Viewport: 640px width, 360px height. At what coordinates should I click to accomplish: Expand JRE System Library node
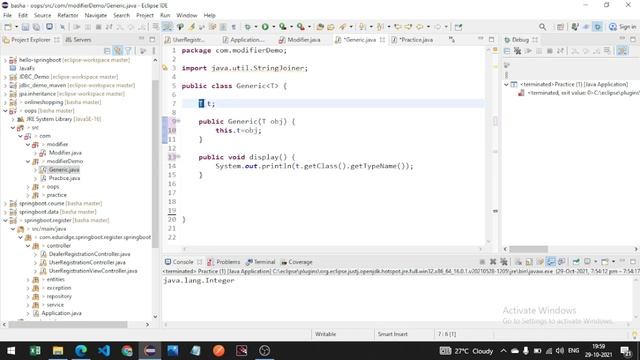[13, 119]
